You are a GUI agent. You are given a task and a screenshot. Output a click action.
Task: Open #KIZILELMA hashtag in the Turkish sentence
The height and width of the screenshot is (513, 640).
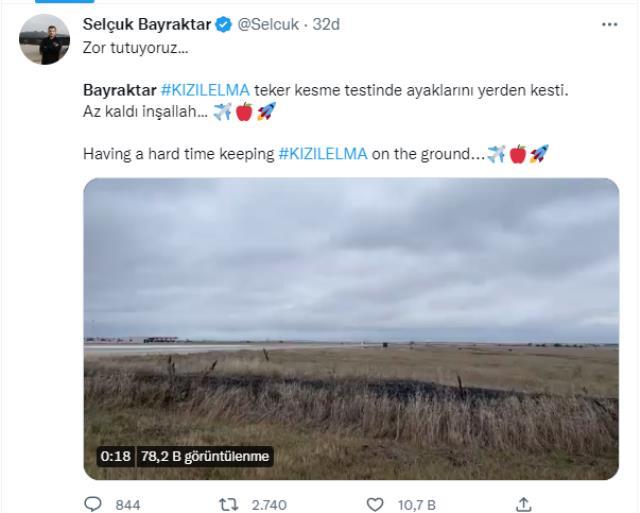pyautogui.click(x=206, y=90)
